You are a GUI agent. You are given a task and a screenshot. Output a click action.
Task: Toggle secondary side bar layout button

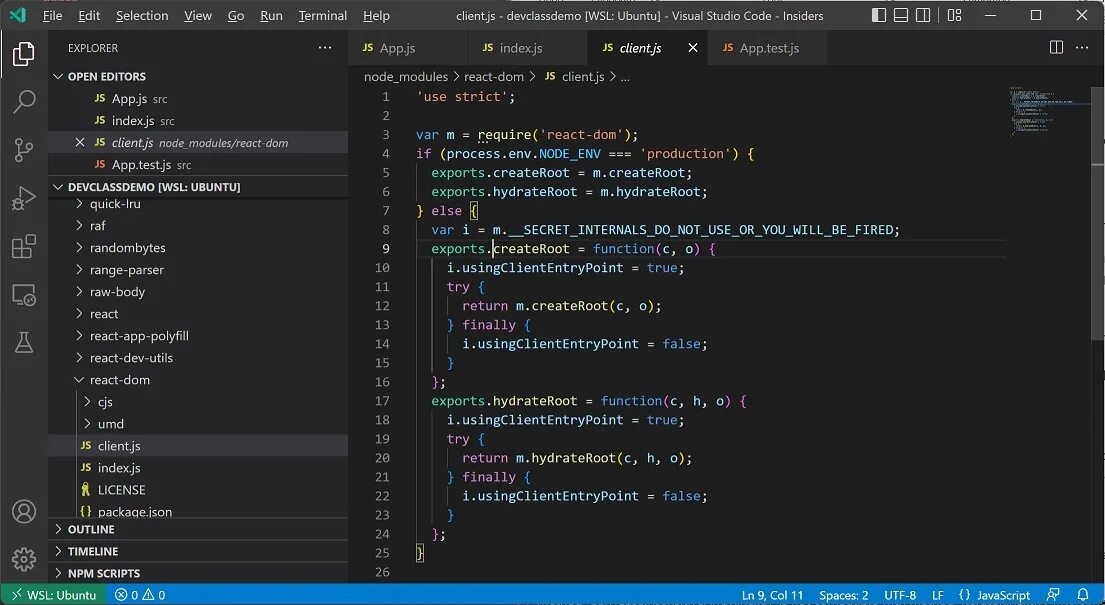(x=922, y=15)
